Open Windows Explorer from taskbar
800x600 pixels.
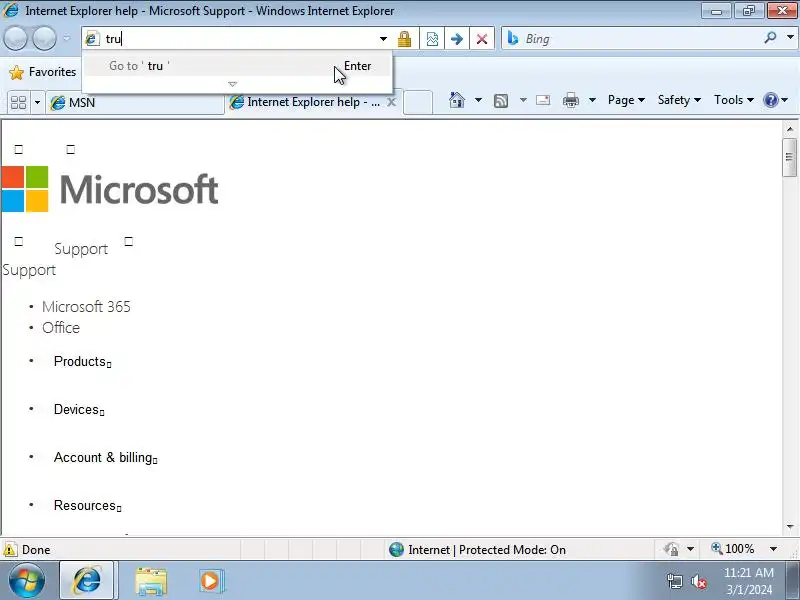[151, 581]
